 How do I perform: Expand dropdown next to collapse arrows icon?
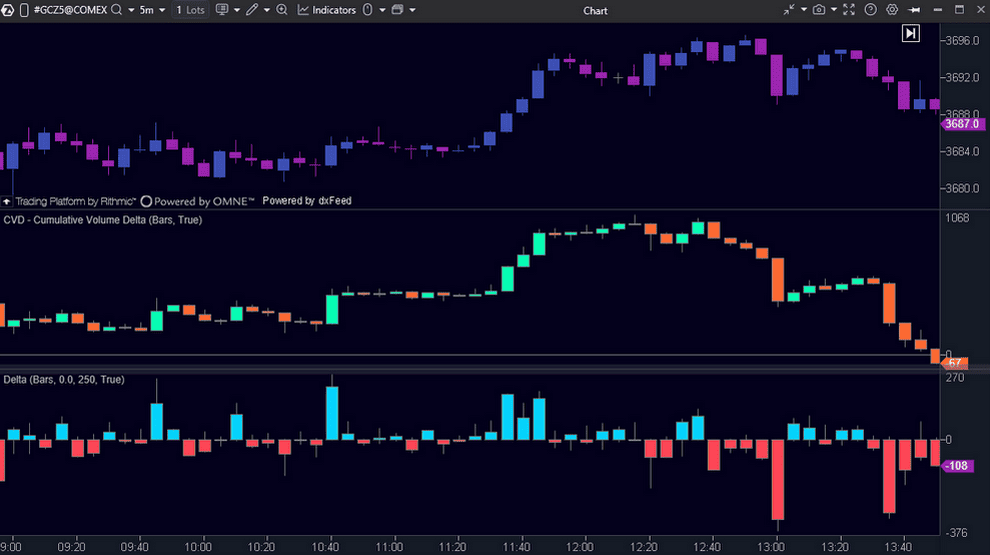point(804,10)
